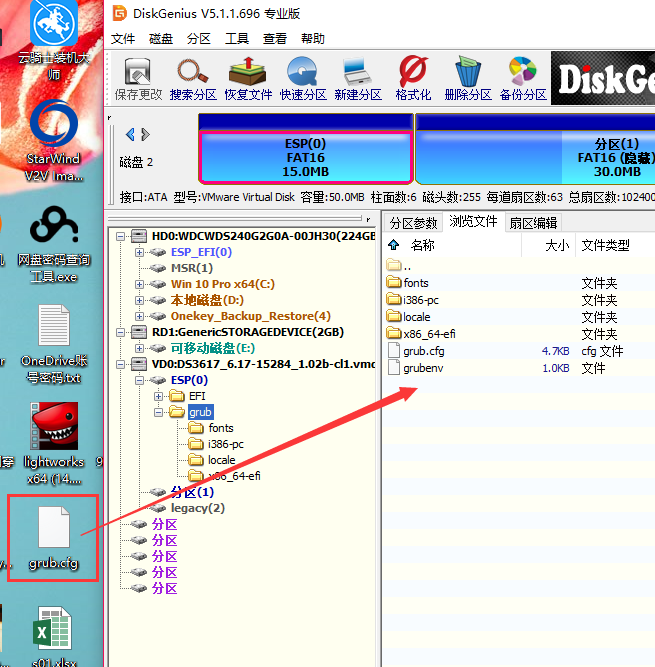Expand the Win 10 Pro x64(C:) node
Screen dimensions: 655x667
point(140,284)
